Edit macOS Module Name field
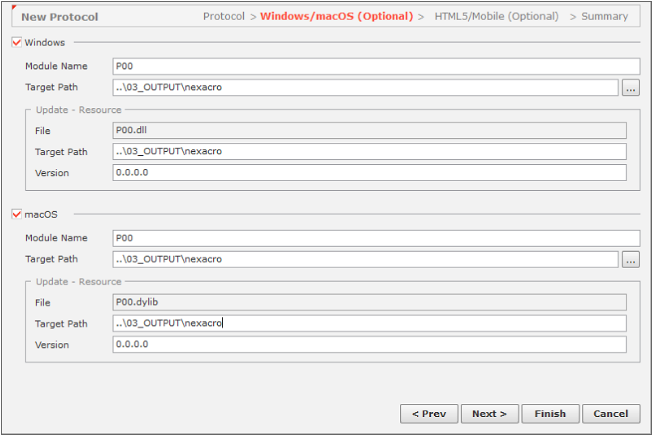This screenshot has width=652, height=435. [x=375, y=238]
